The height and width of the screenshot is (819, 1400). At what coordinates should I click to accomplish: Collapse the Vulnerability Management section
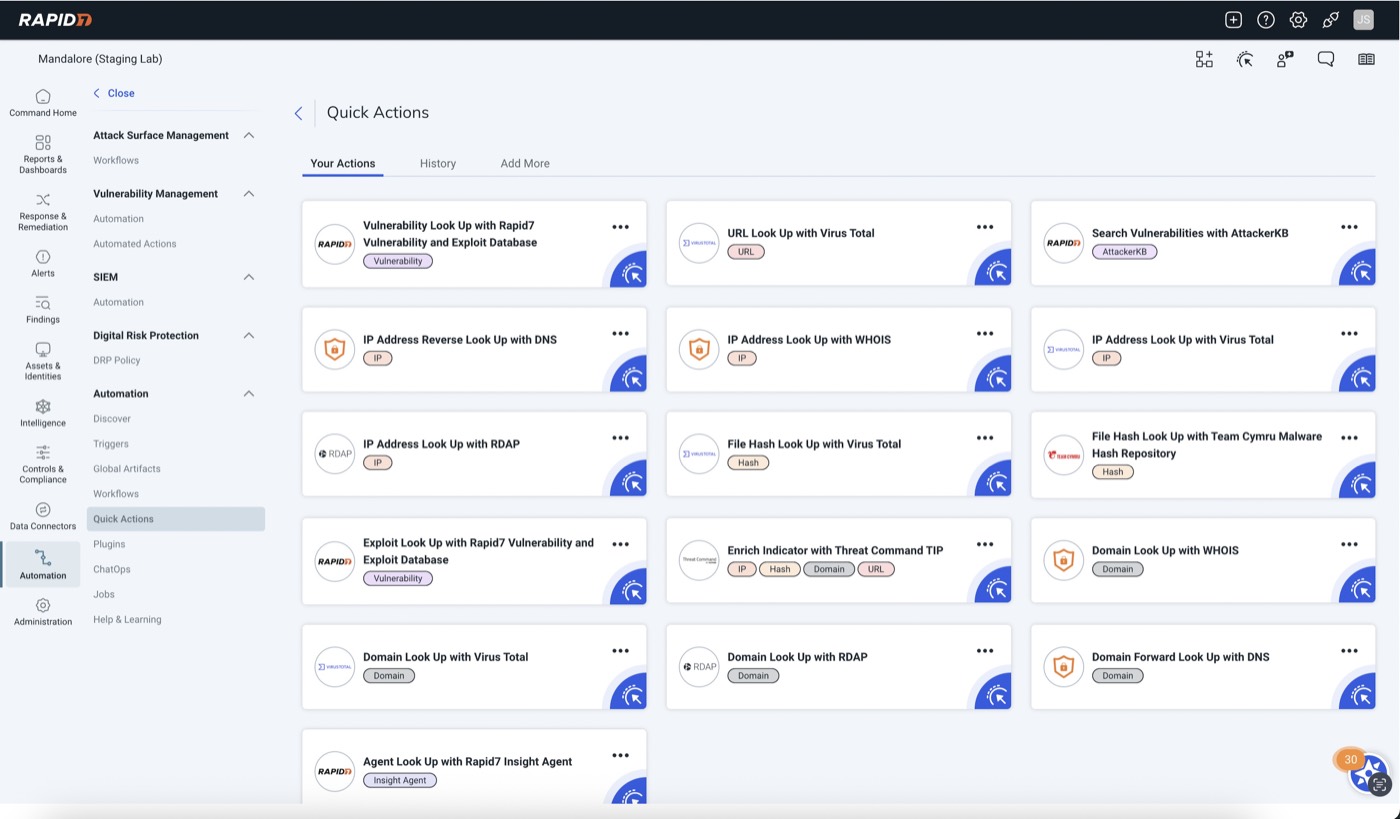click(x=249, y=194)
